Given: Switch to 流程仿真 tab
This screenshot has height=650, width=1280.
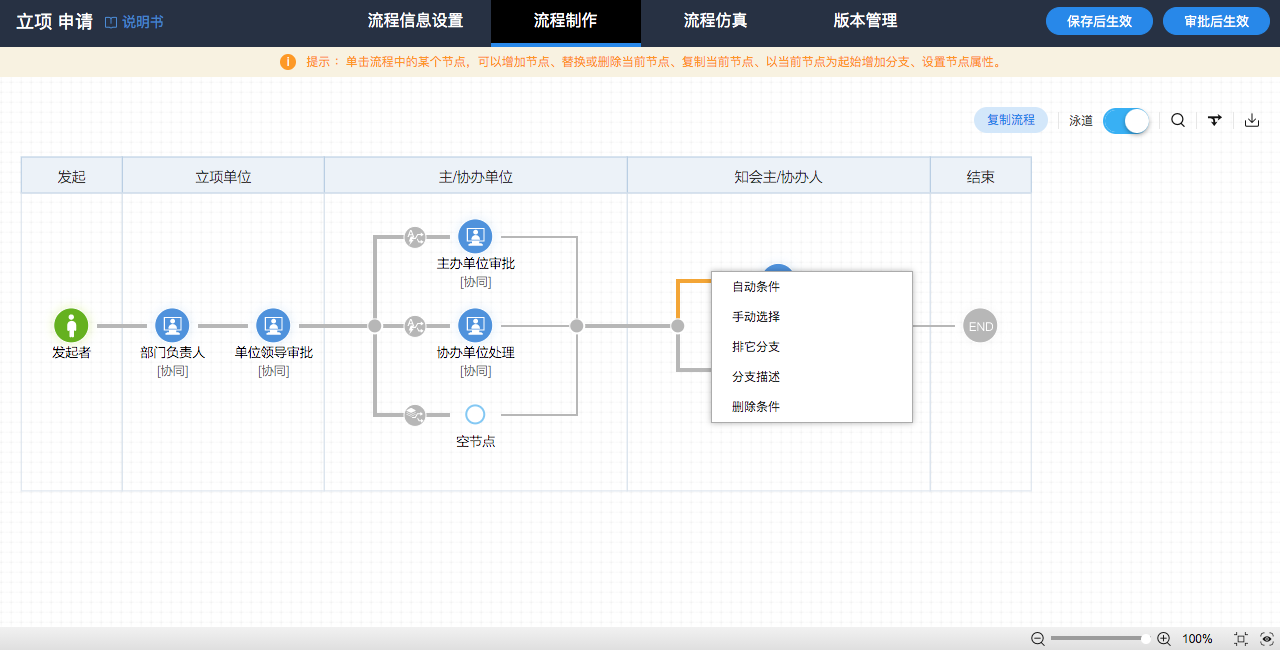Looking at the screenshot, I should 715,20.
